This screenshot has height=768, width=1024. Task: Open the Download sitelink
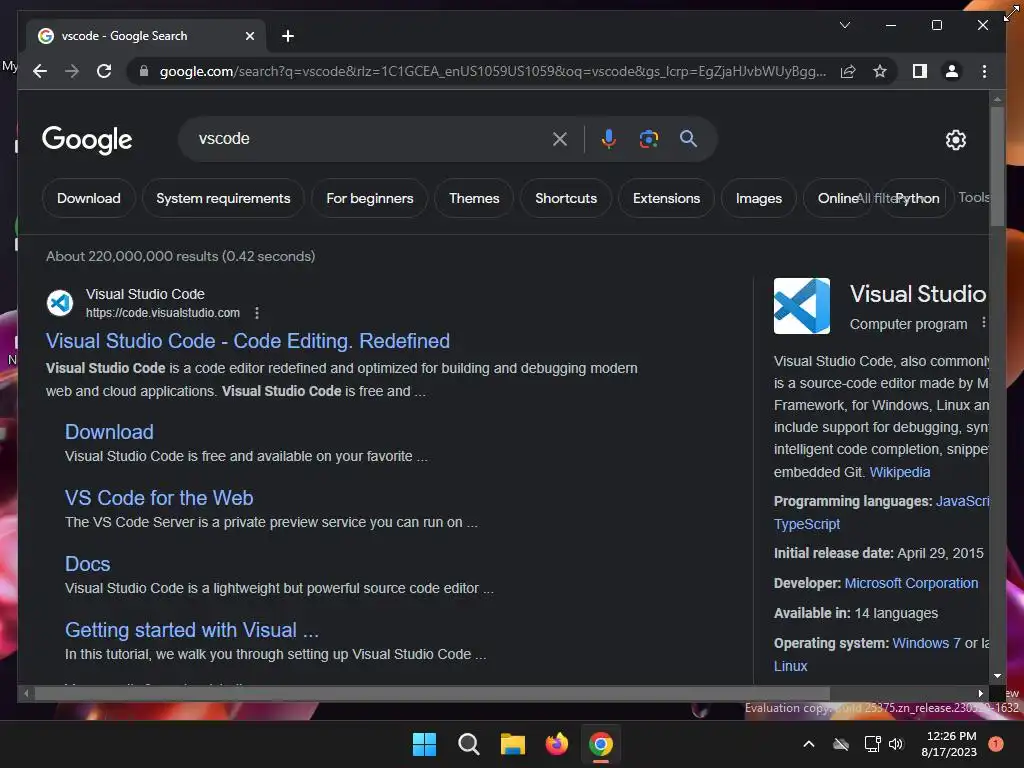pos(109,432)
